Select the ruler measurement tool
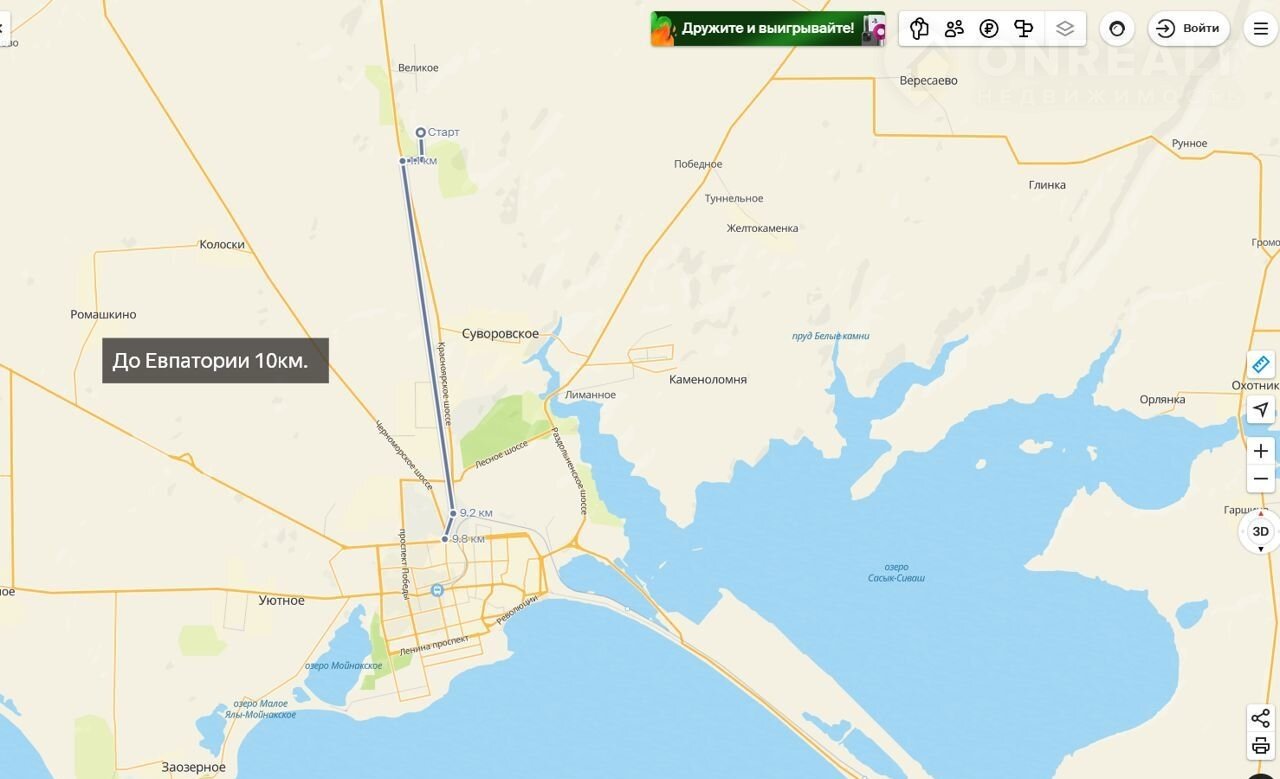Screen dimensions: 1280x779 (1260, 364)
